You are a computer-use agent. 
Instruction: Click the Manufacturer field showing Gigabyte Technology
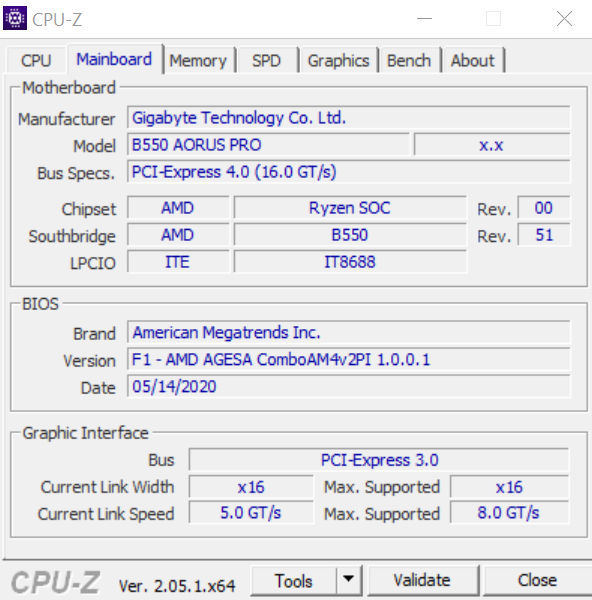coord(349,117)
